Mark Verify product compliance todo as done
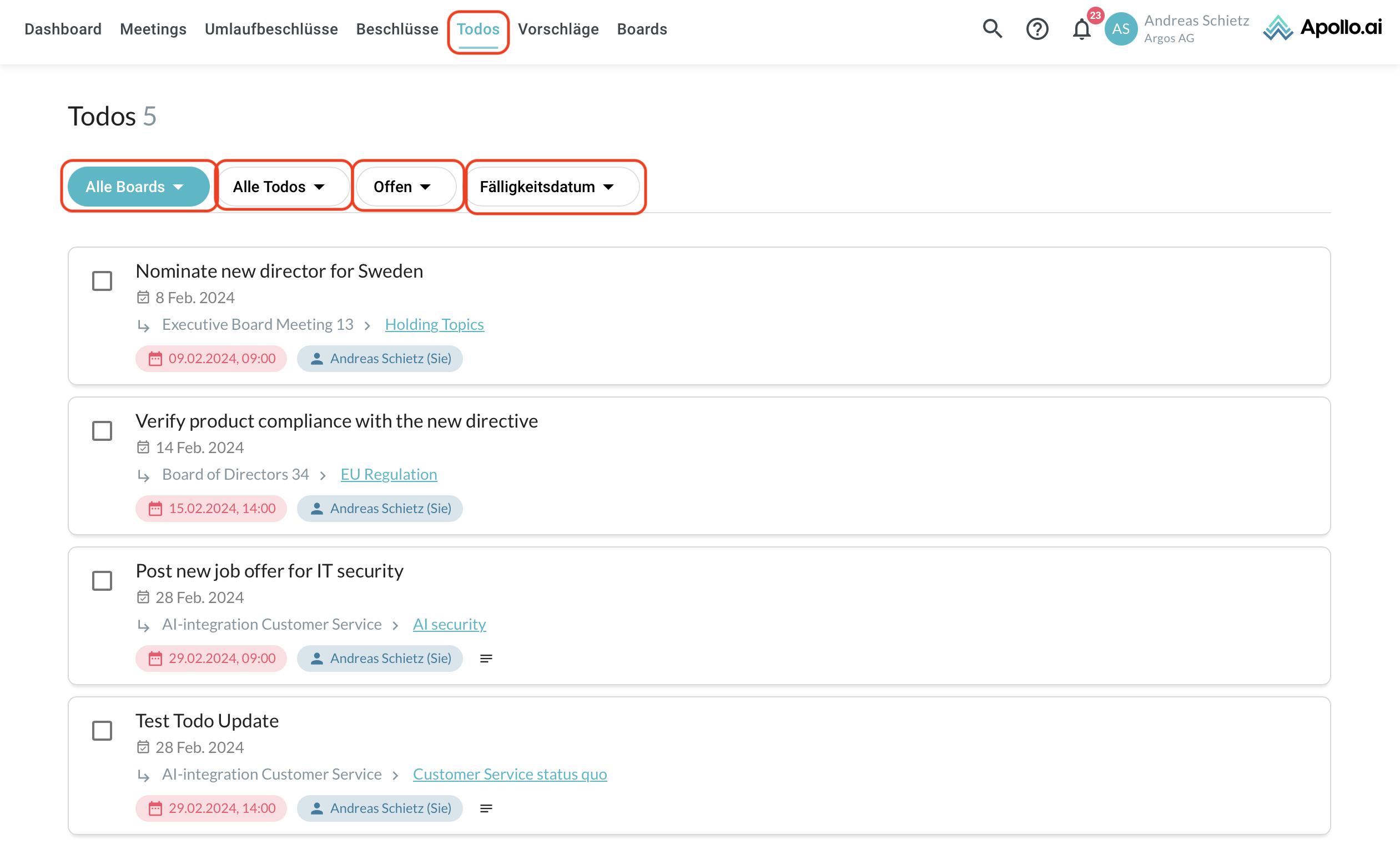Image resolution: width=1400 pixels, height=844 pixels. (102, 431)
